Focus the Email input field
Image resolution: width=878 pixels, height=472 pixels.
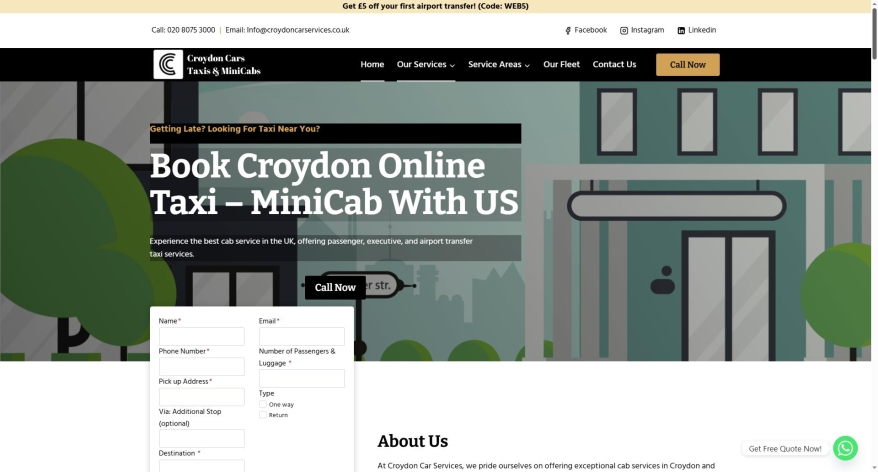(x=302, y=337)
